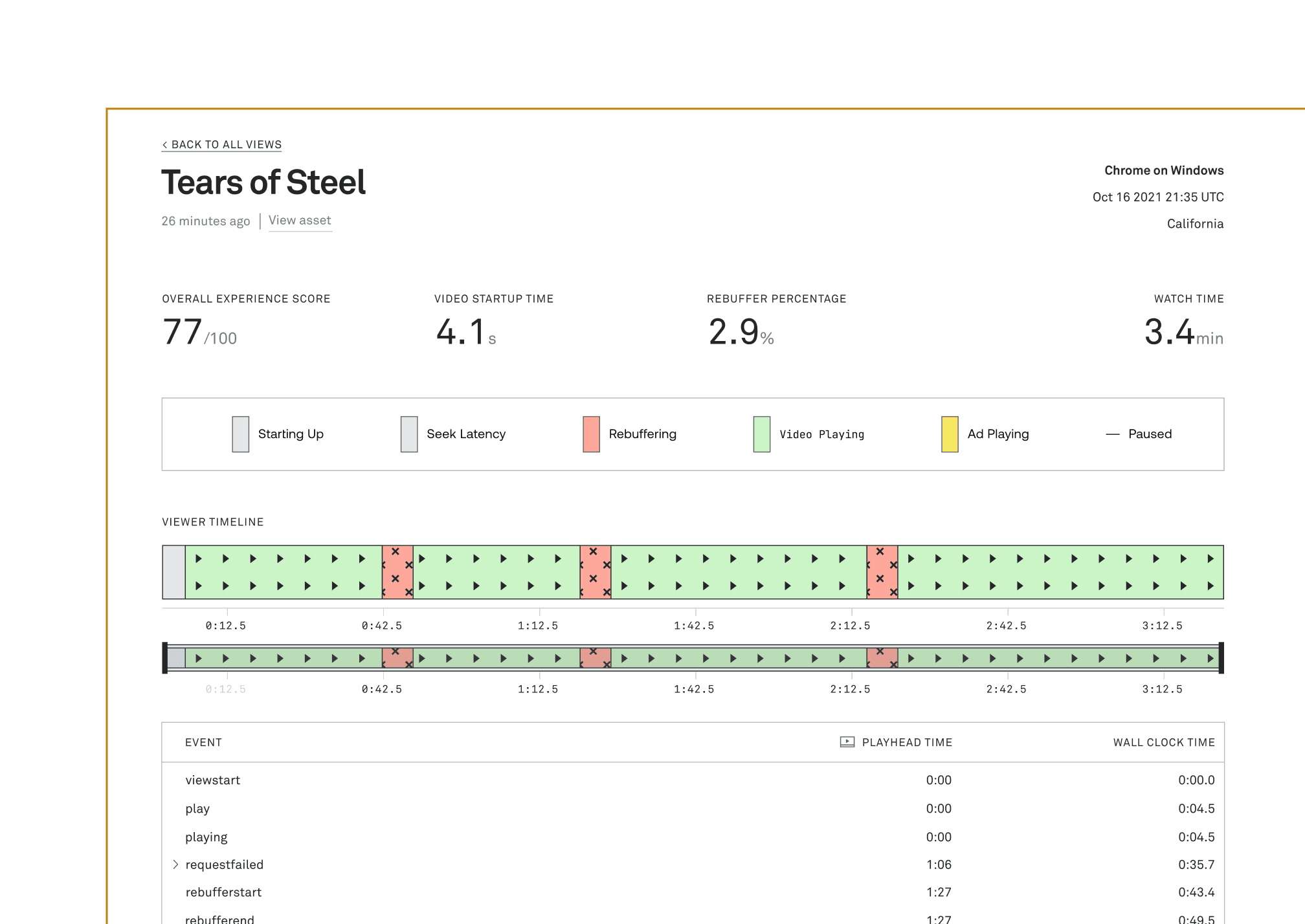Select the viewstart event row

click(x=212, y=780)
